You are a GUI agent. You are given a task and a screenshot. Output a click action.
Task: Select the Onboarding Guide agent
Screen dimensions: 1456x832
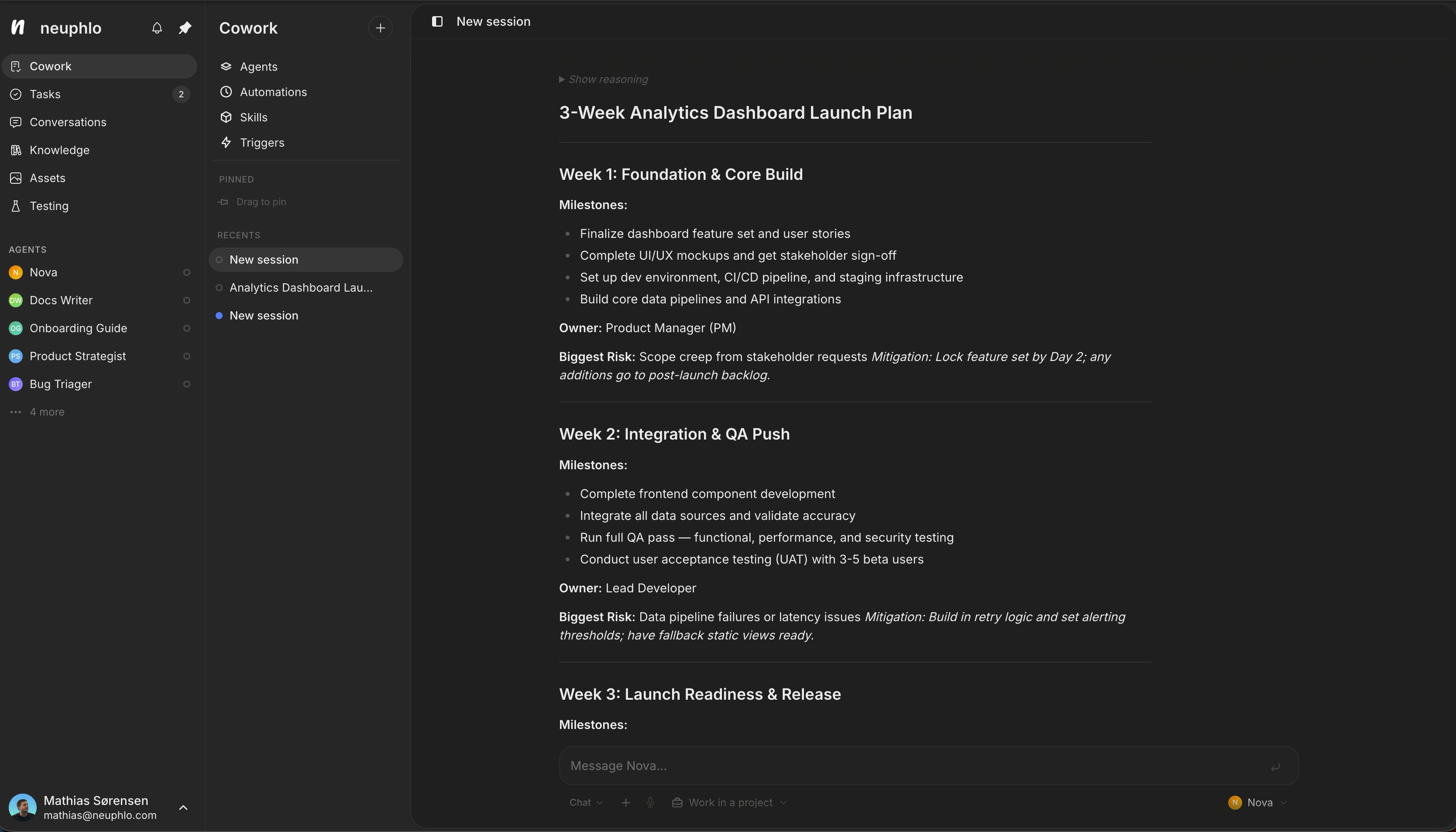99,328
